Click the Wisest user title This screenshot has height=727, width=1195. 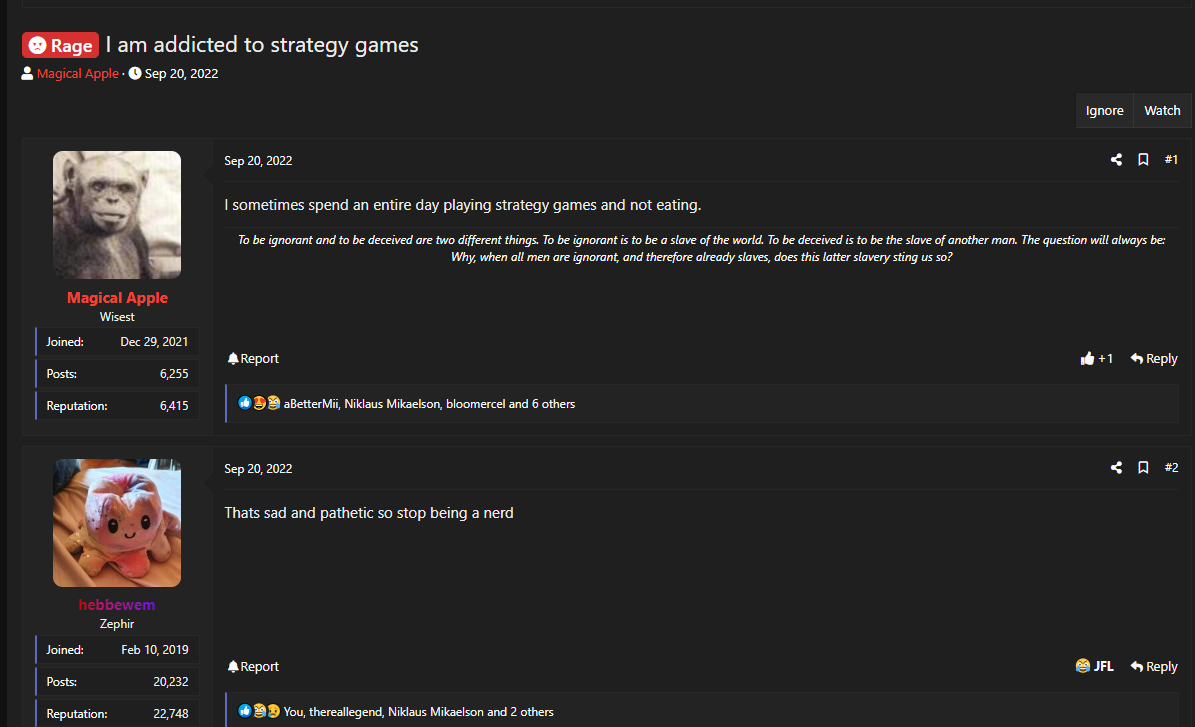pyautogui.click(x=117, y=317)
